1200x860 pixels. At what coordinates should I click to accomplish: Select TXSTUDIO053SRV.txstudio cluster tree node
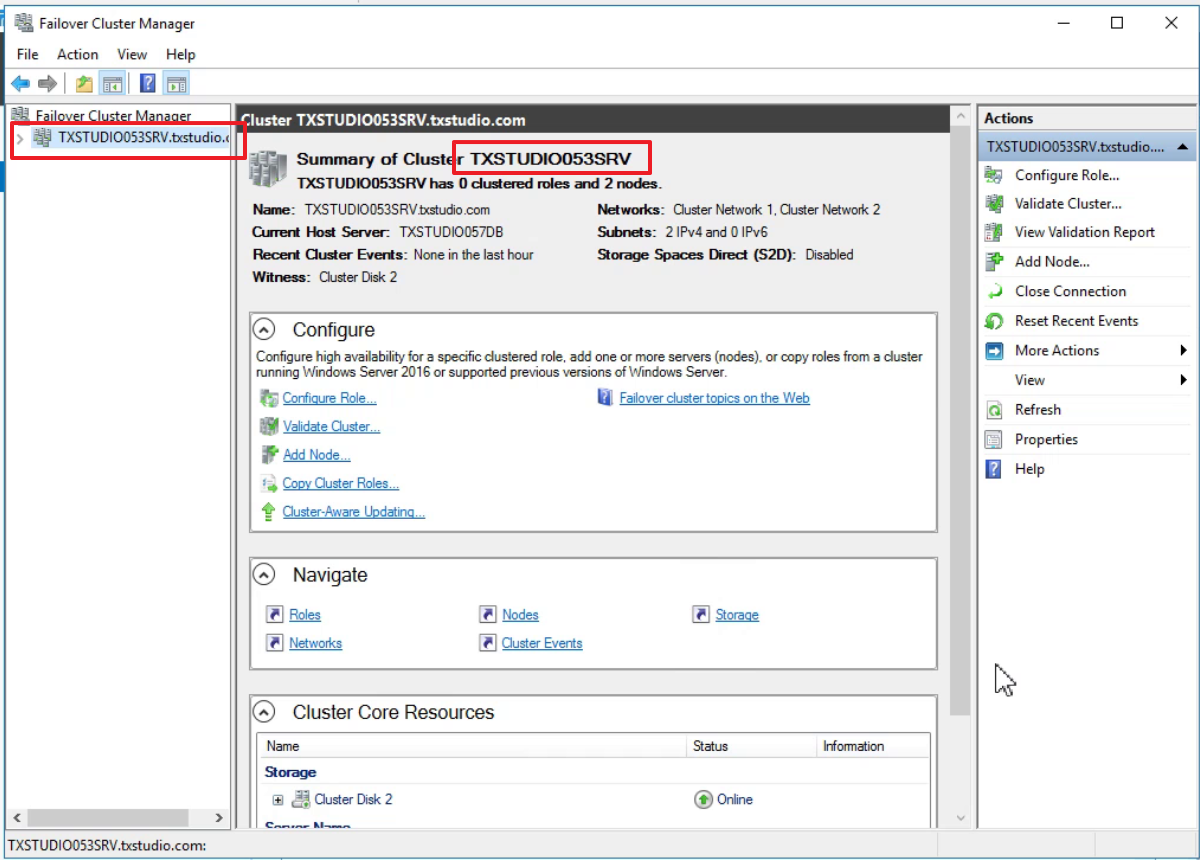[143, 138]
